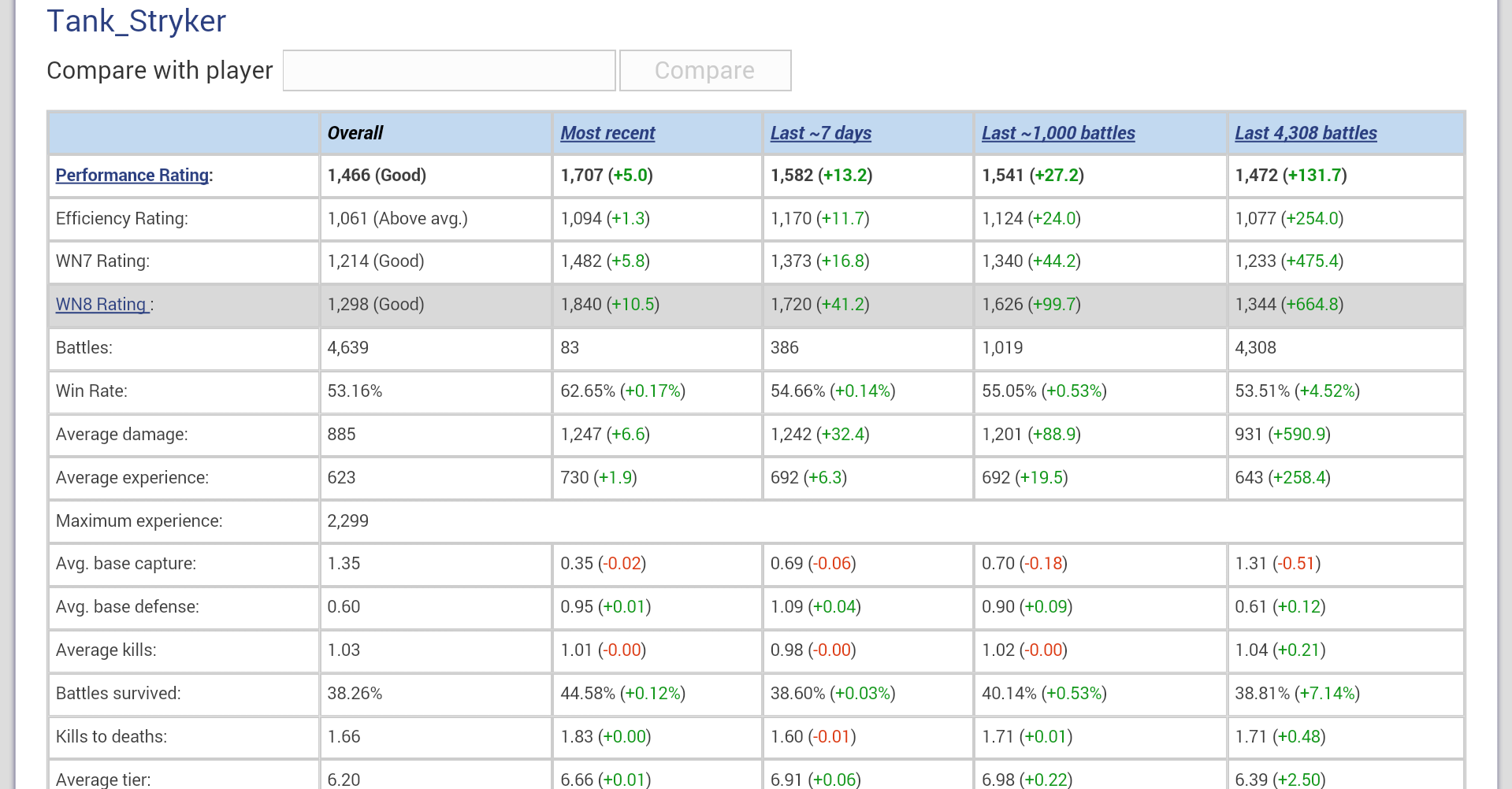Image resolution: width=1512 pixels, height=789 pixels.
Task: Click the Average damage row label
Action: pos(122,434)
